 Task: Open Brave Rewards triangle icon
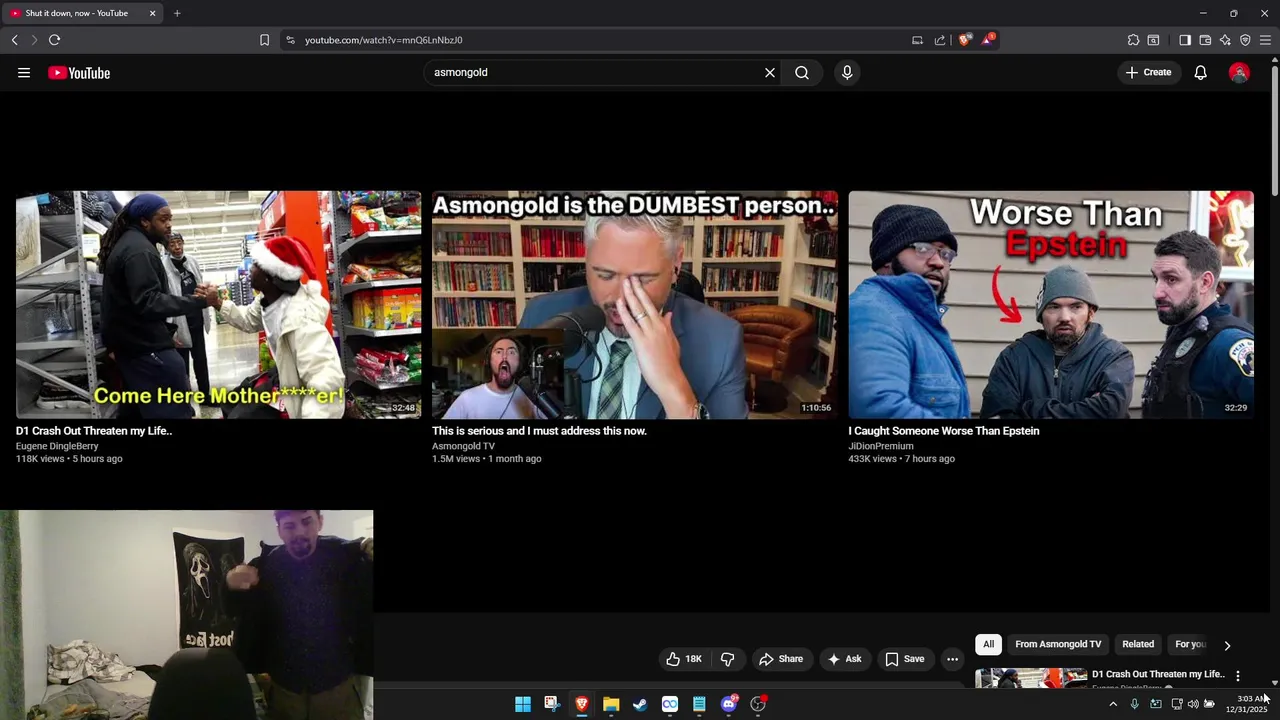pos(988,40)
